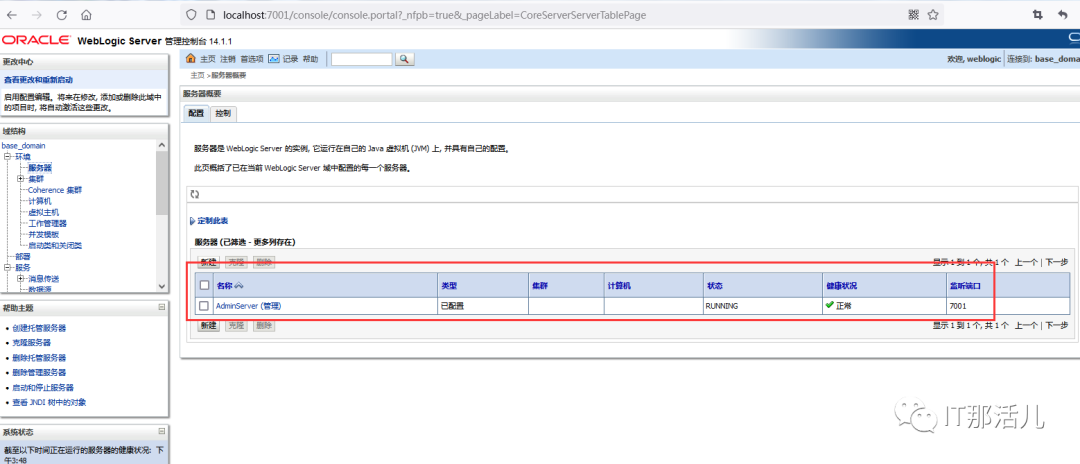The image size is (1080, 464).
Task: Select Coherence 集群 in the tree
Action: [x=55, y=190]
